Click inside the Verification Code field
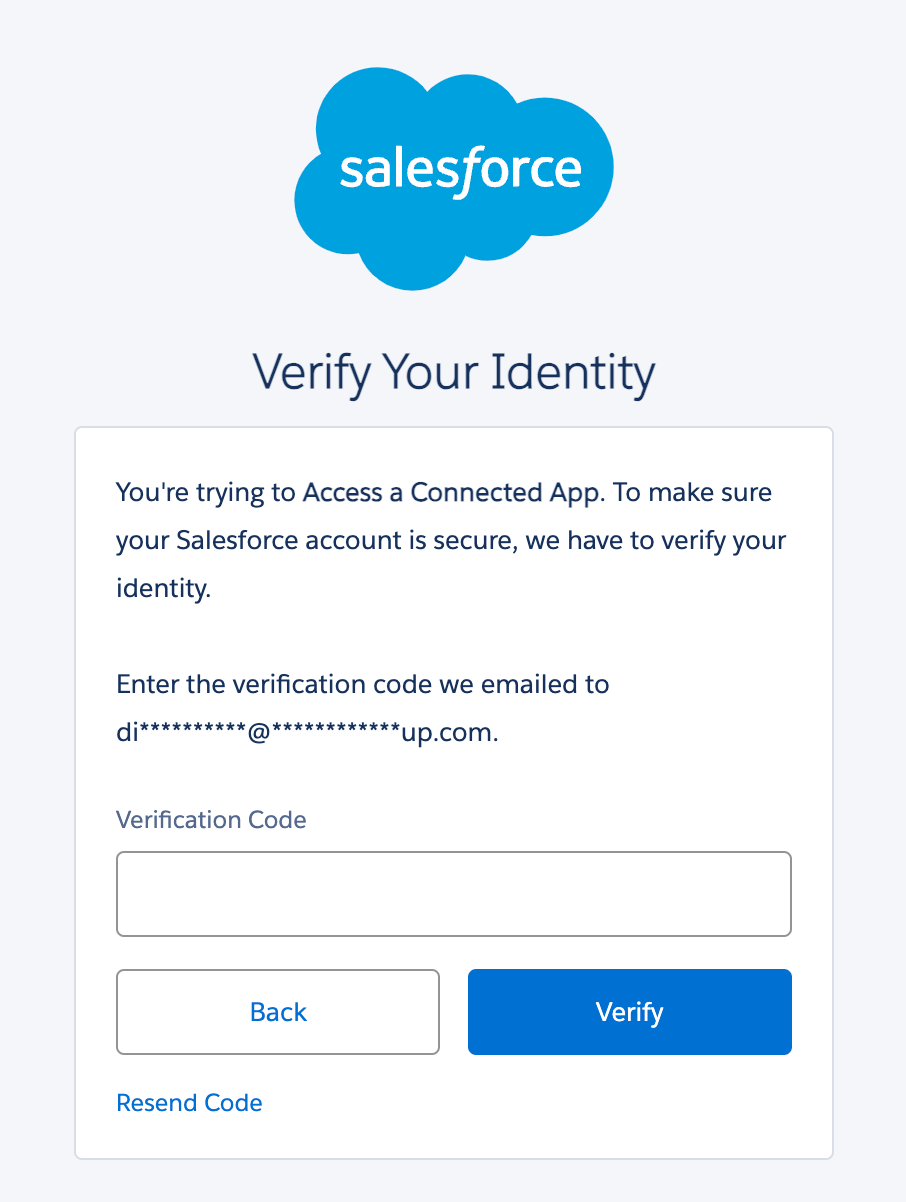 click(x=453, y=893)
